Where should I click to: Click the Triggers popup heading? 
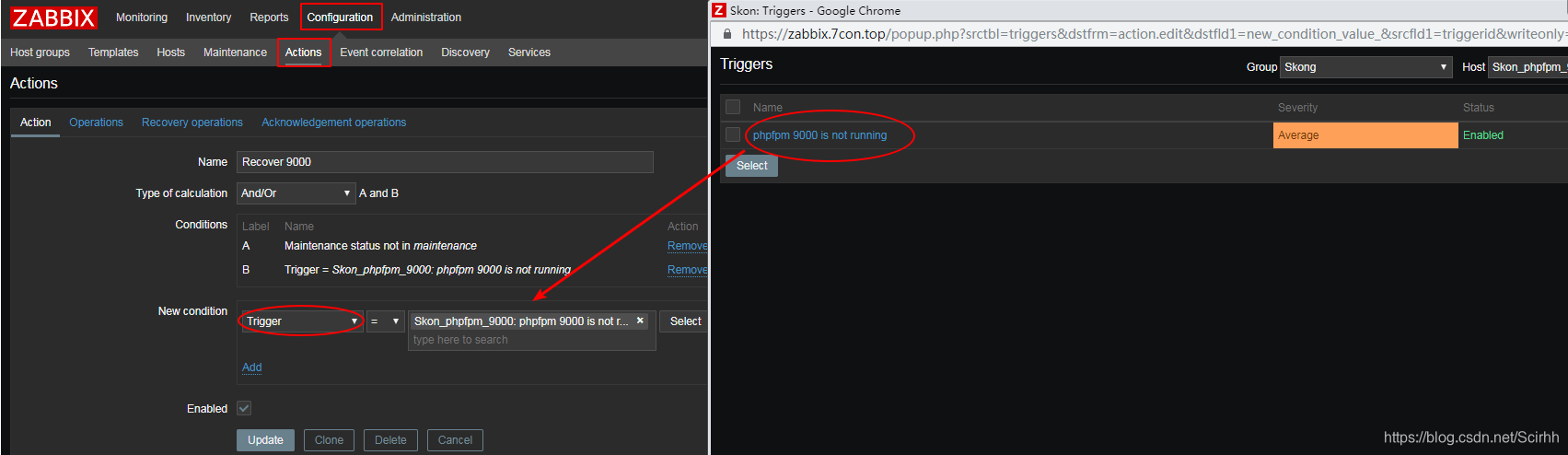point(746,64)
